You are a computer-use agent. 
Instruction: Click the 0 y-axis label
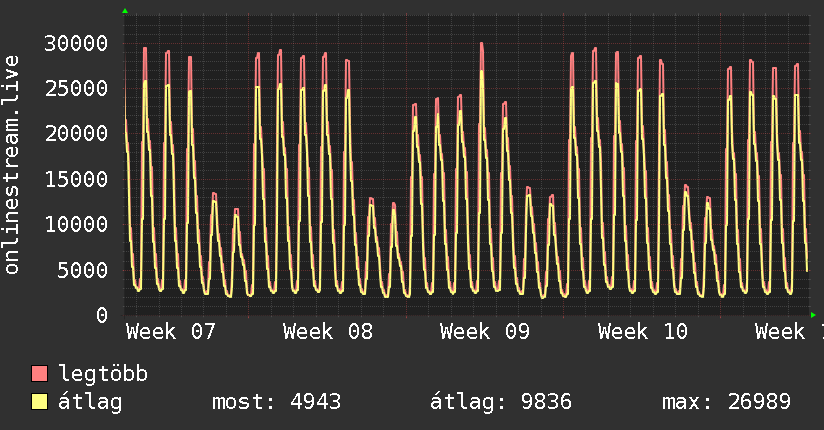point(102,315)
